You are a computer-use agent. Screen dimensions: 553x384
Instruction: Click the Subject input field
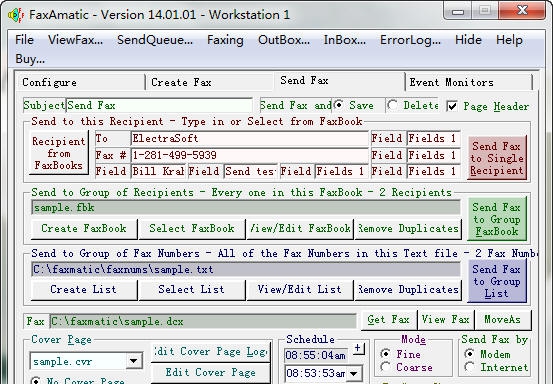(x=159, y=105)
